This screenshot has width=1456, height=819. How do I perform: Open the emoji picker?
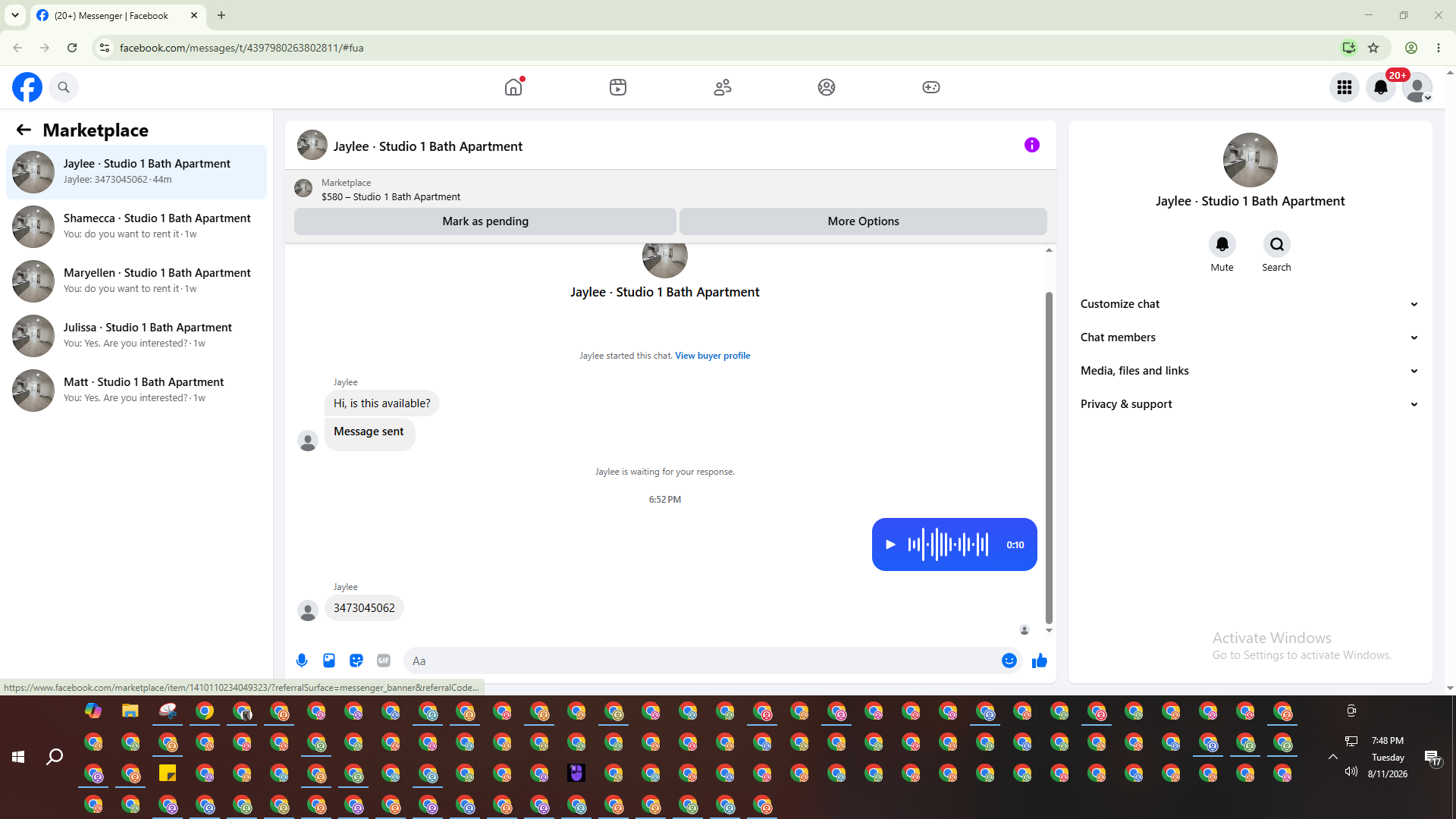pos(1009,661)
